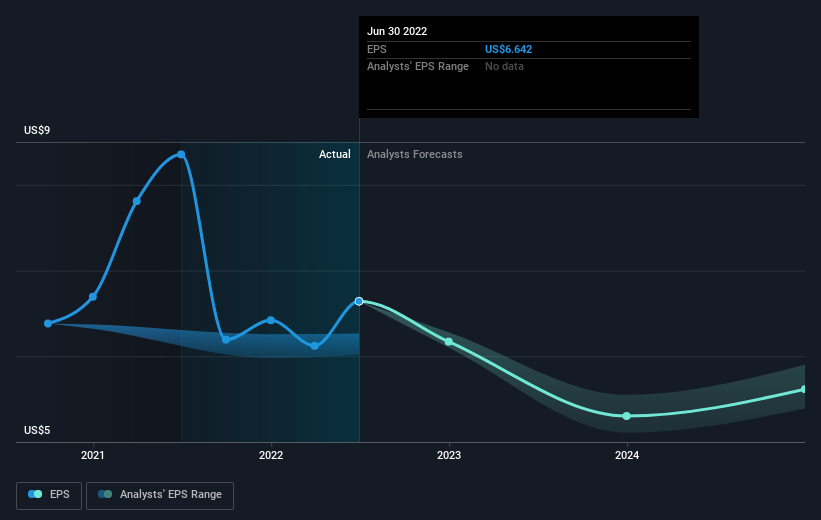Select the peak EPS data point near US$9
821x520 pixels.
pos(181,154)
